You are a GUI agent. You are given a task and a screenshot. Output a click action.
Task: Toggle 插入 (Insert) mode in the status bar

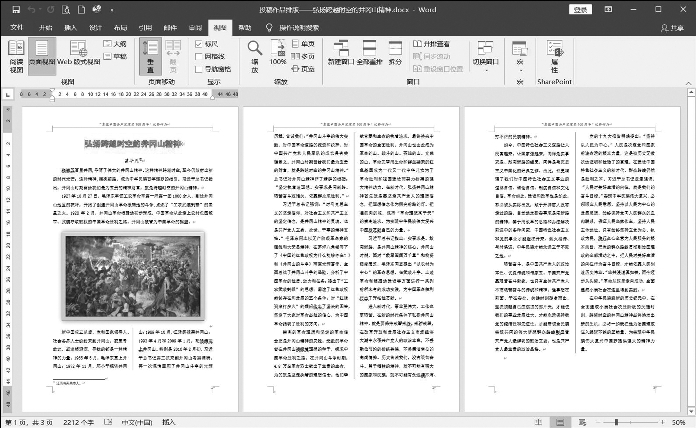169,422
